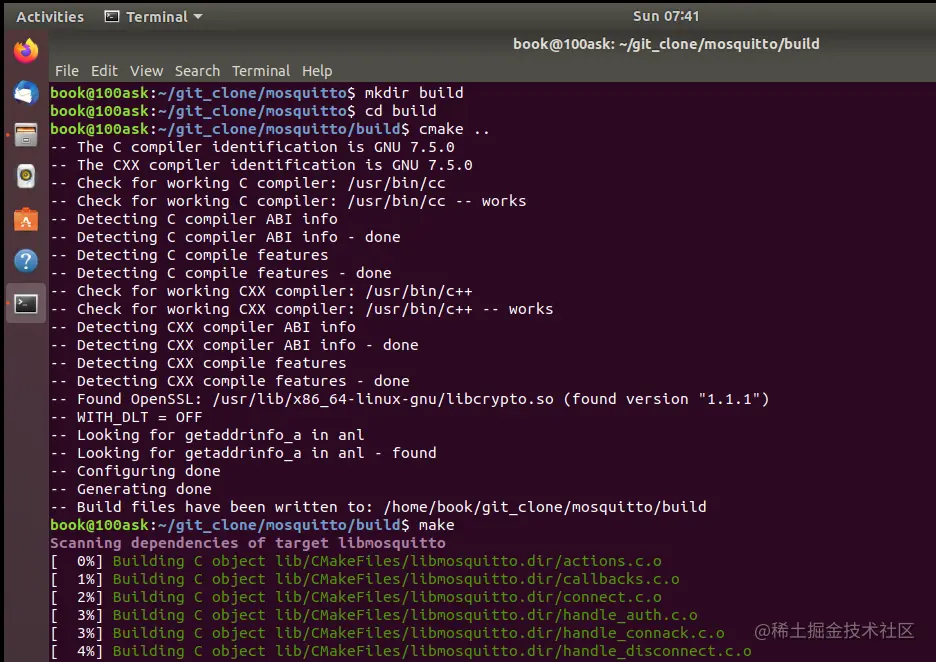Select the Terminal icon in dock
This screenshot has height=662, width=936.
[26, 304]
